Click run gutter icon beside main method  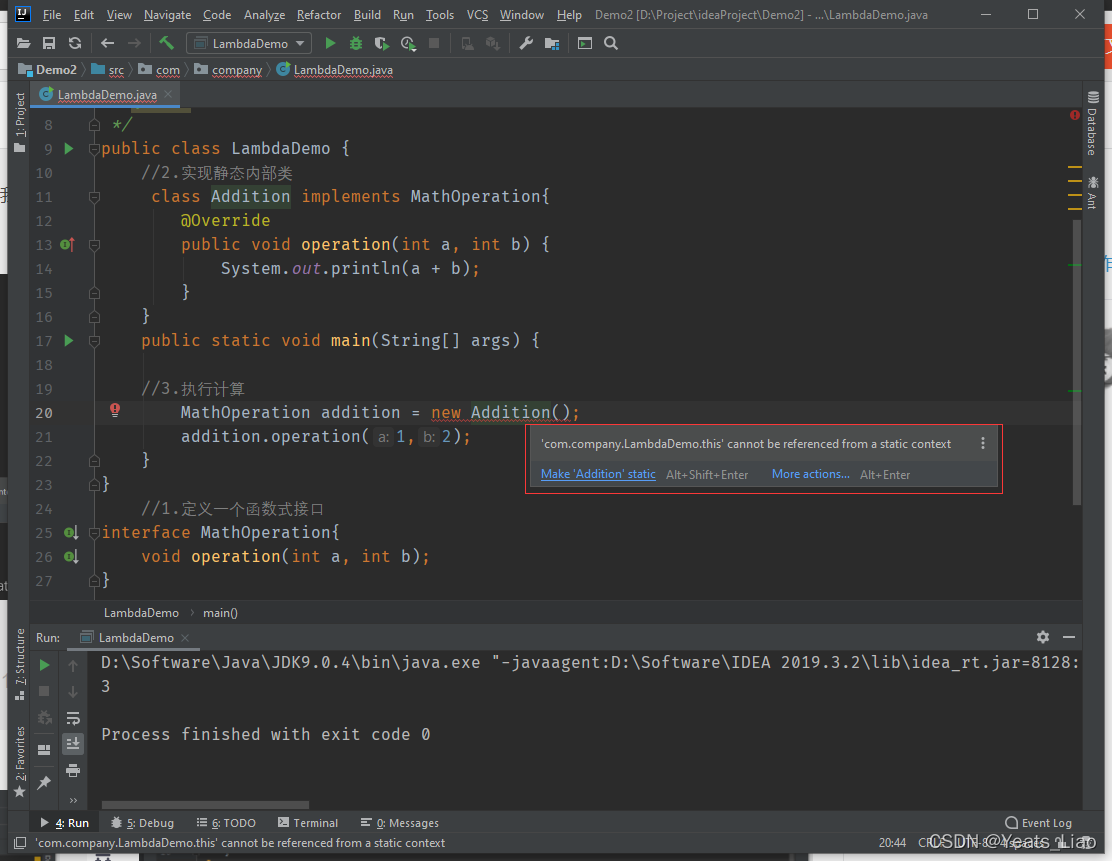tap(69, 340)
